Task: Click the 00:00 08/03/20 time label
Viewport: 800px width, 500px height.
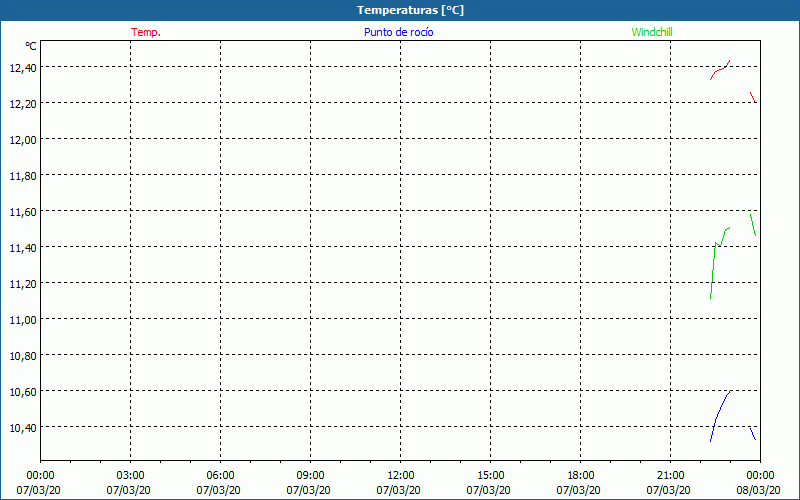Action: tap(759, 483)
